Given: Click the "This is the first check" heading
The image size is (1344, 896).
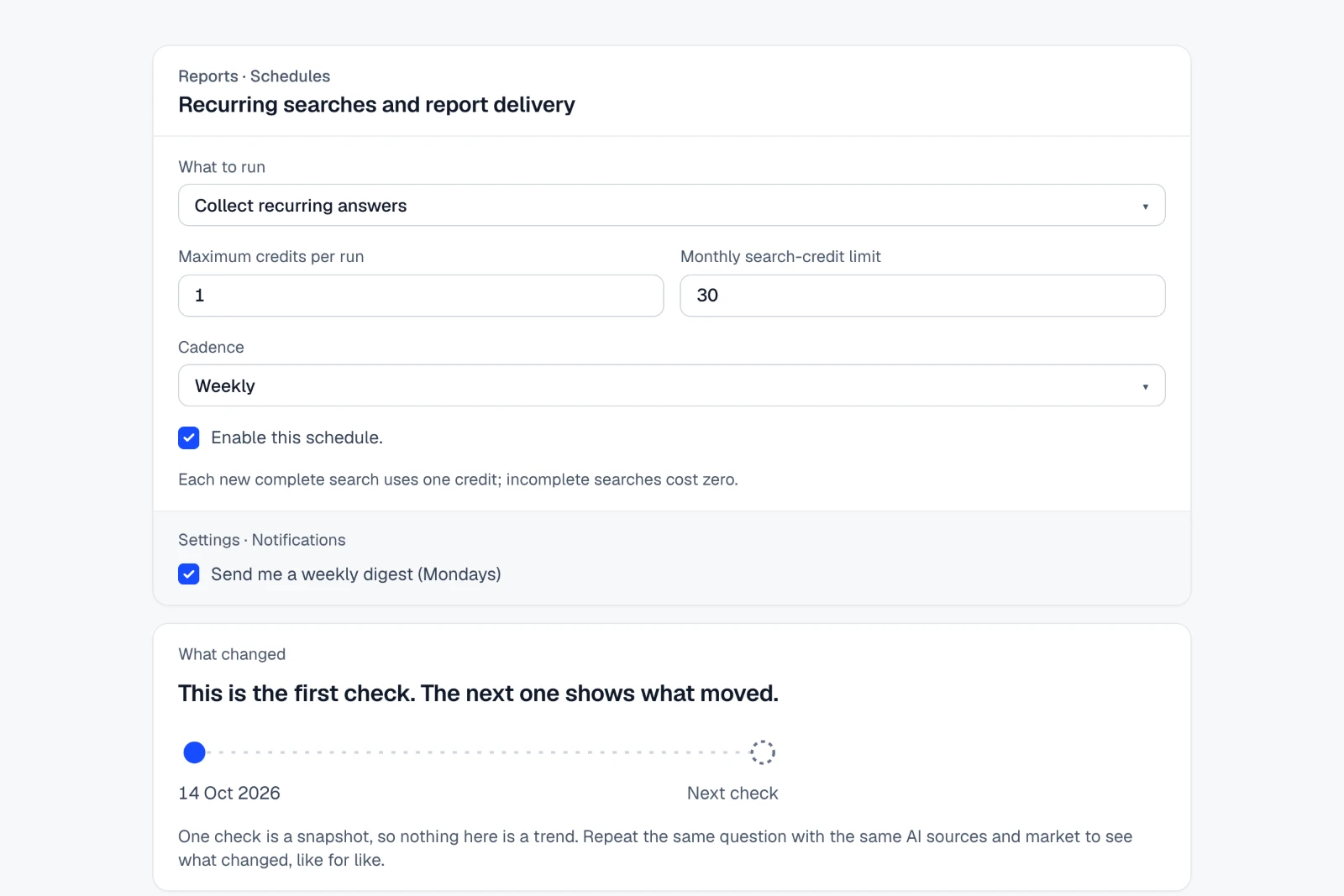Looking at the screenshot, I should pyautogui.click(x=478, y=694).
